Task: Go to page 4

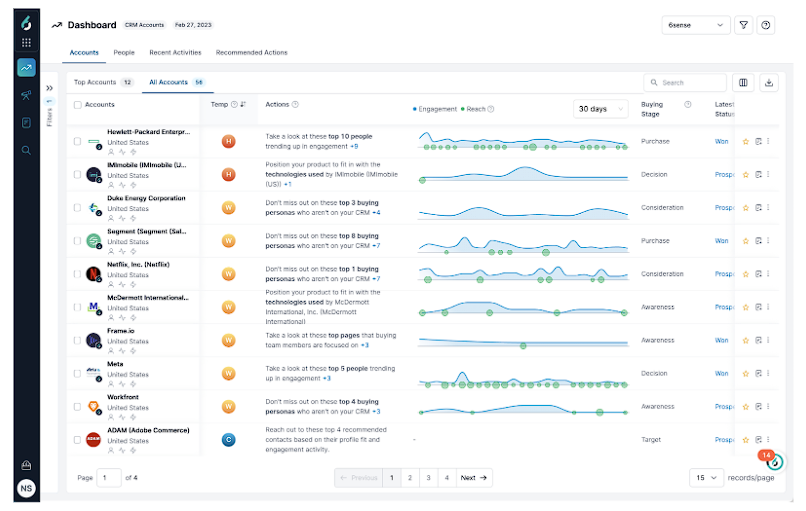Action: (x=447, y=478)
